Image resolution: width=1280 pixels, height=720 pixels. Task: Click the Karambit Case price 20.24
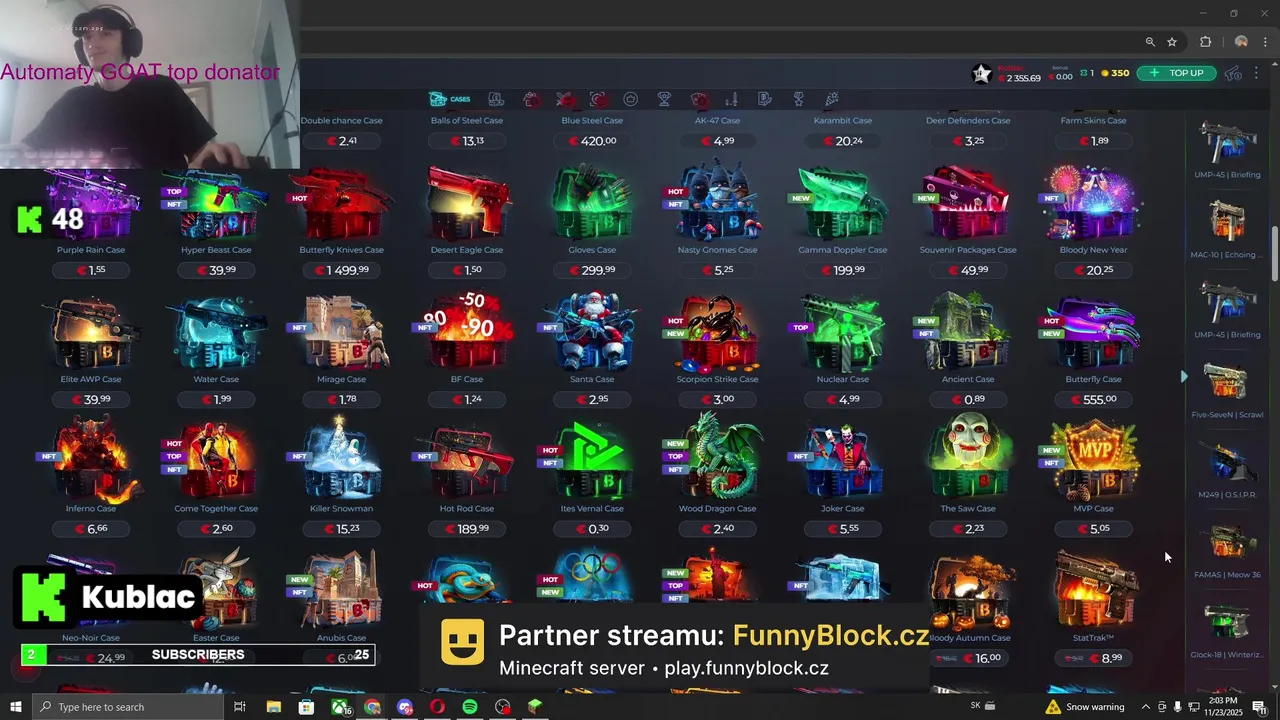(x=843, y=141)
